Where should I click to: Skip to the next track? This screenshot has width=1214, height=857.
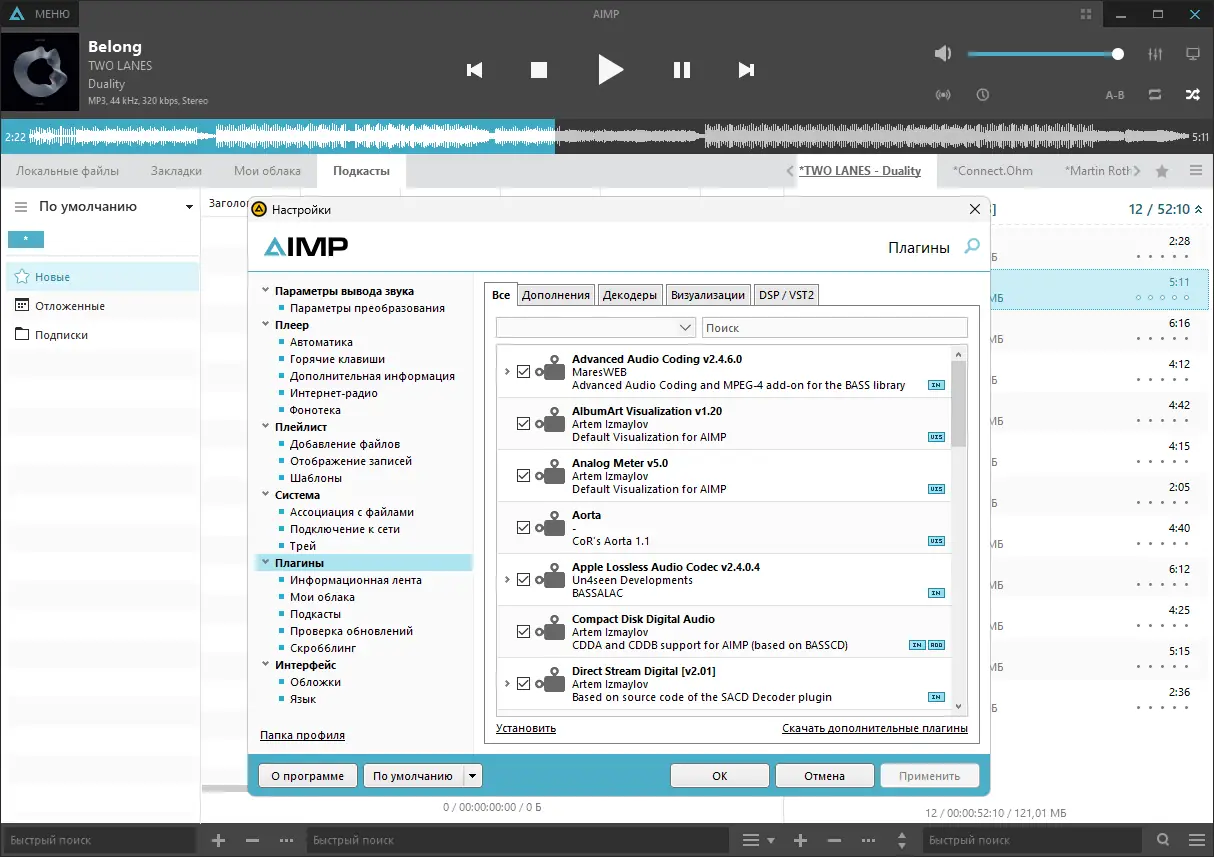(746, 70)
